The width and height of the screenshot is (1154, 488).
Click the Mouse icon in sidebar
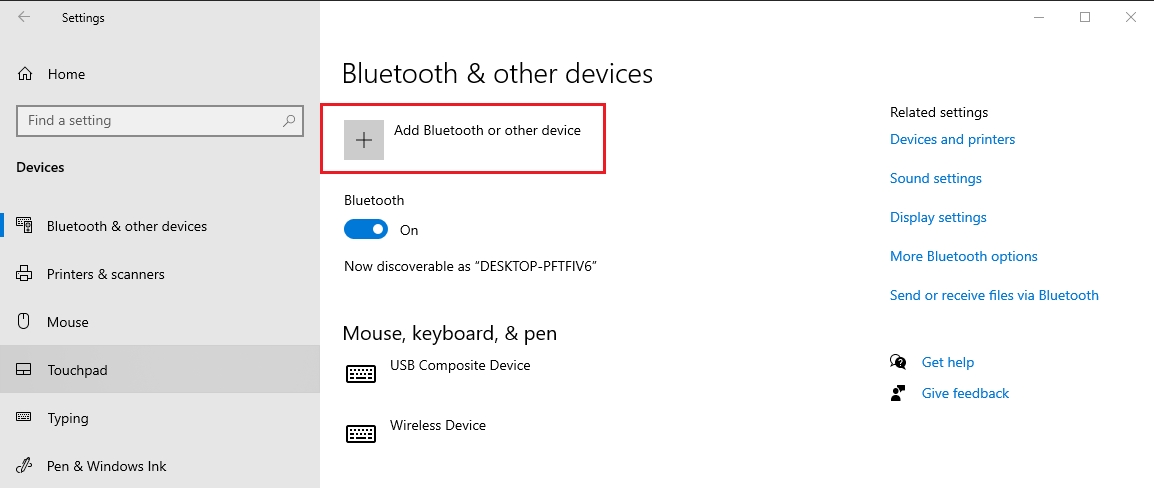[25, 322]
